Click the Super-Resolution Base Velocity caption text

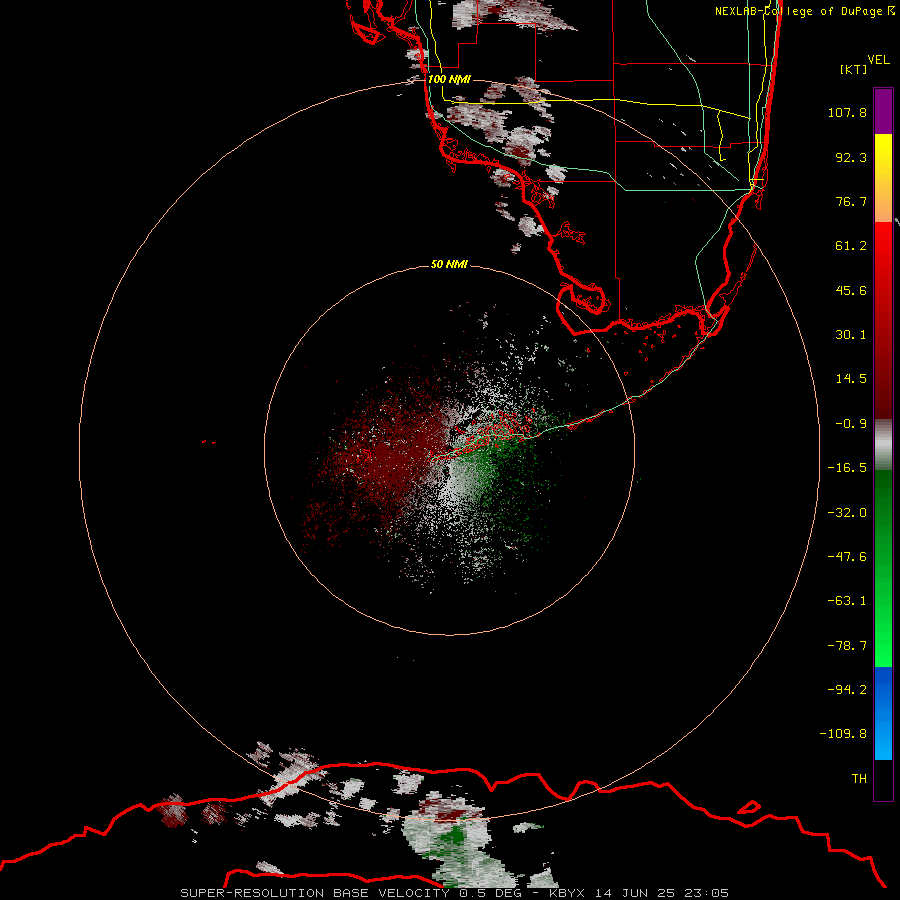click(455, 893)
